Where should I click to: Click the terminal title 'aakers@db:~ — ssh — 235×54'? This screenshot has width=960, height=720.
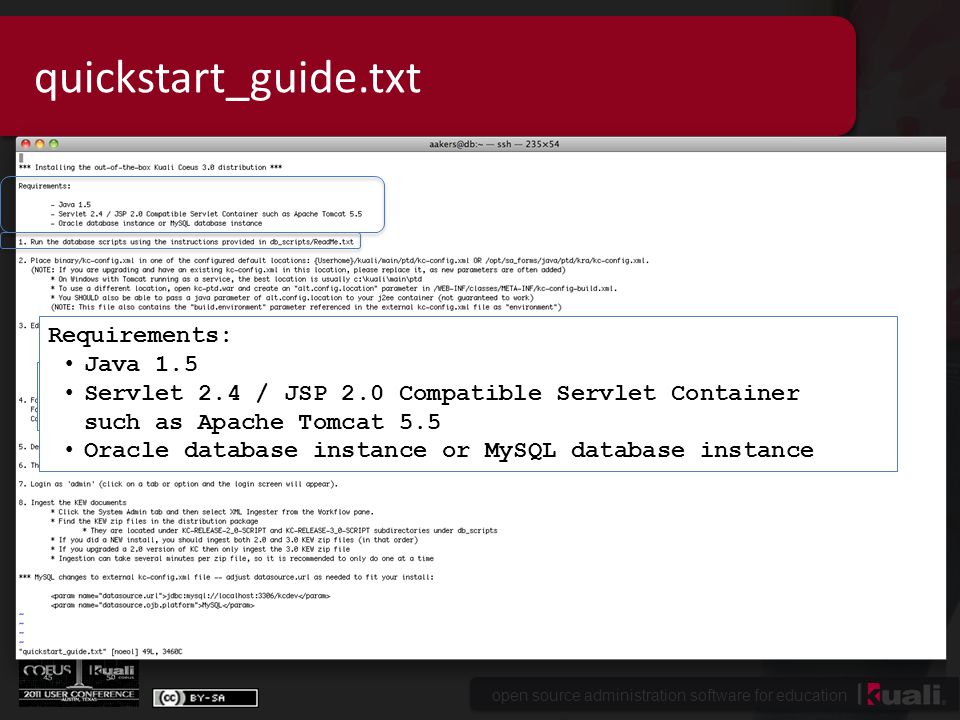pos(493,144)
